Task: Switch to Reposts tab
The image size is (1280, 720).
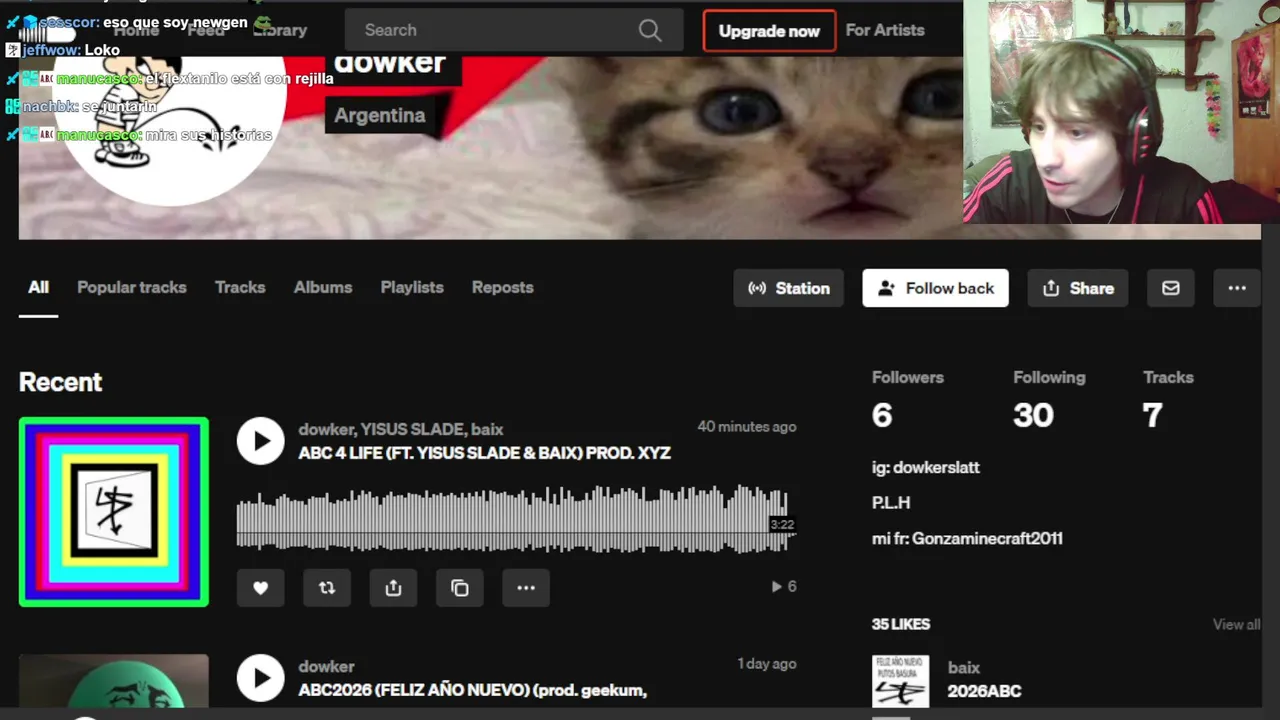Action: click(x=503, y=288)
